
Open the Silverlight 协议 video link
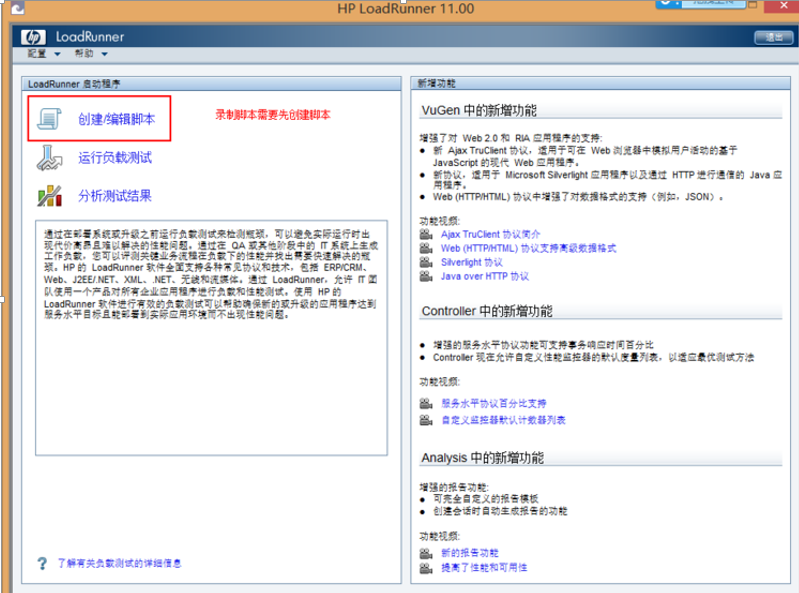pos(471,262)
